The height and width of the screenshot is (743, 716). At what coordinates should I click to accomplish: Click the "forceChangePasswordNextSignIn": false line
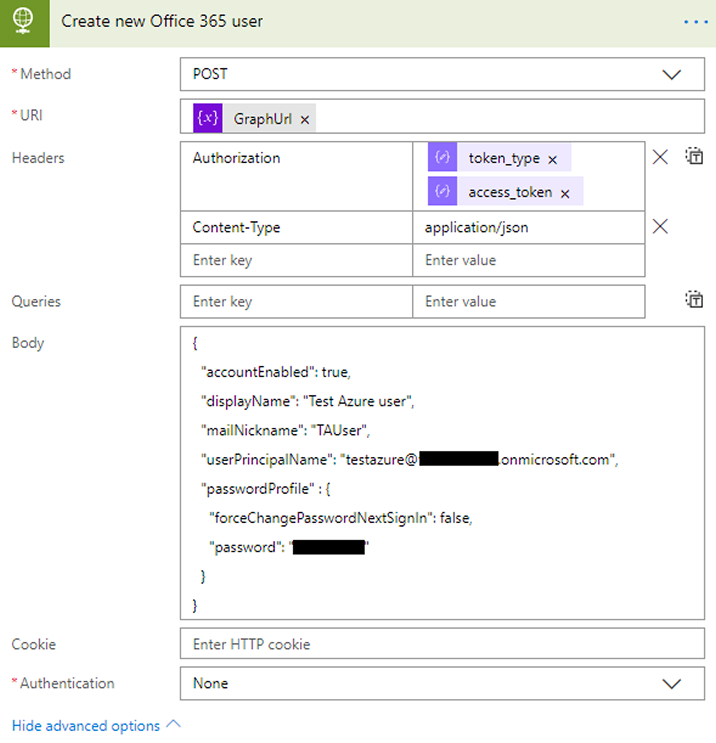click(x=341, y=518)
